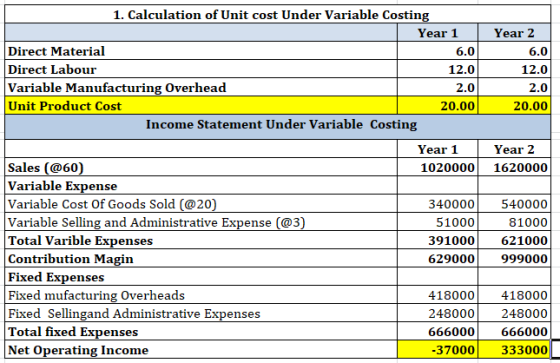The width and height of the screenshot is (560, 363).
Task: Select the cell showing 391000
Action: tap(438, 240)
